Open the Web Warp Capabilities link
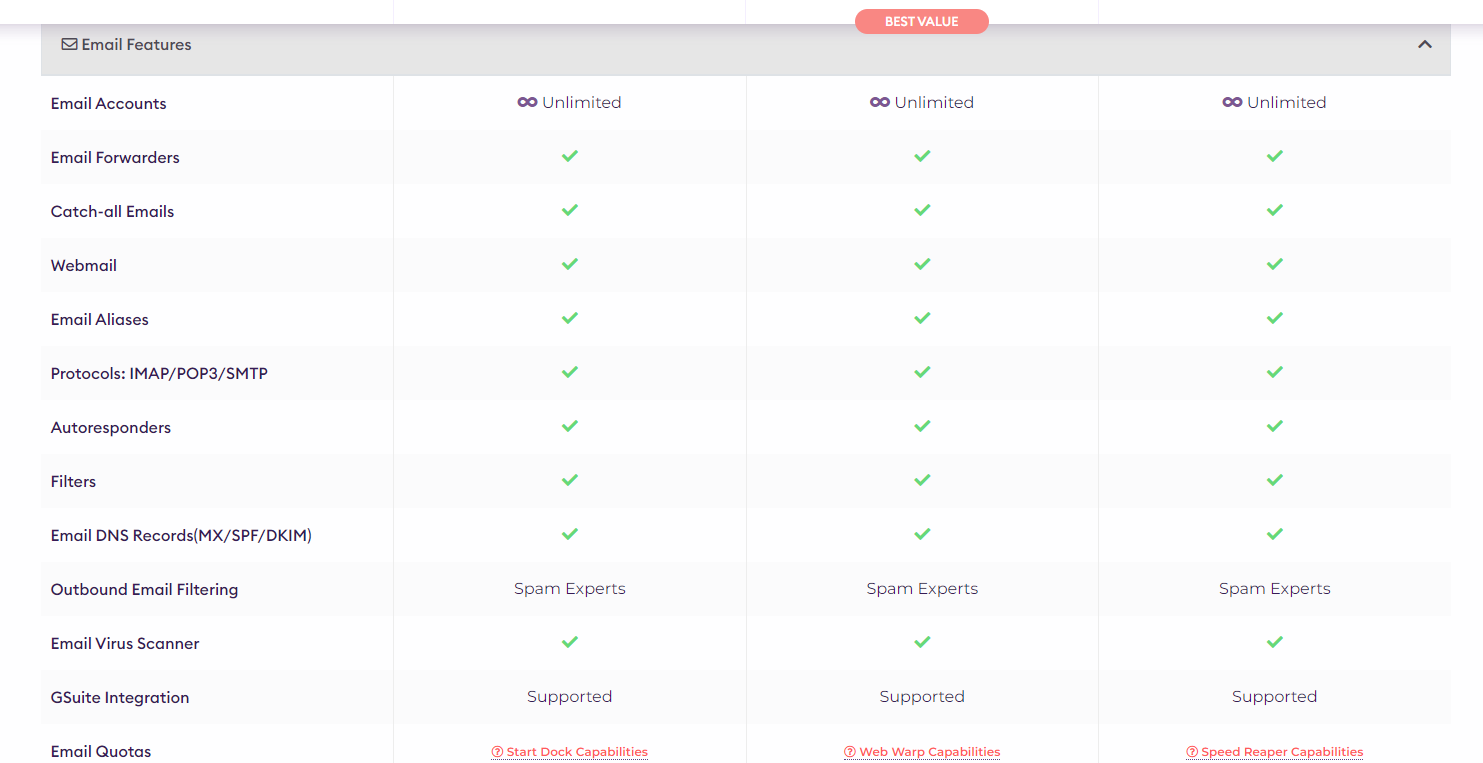1483x763 pixels. click(x=930, y=751)
